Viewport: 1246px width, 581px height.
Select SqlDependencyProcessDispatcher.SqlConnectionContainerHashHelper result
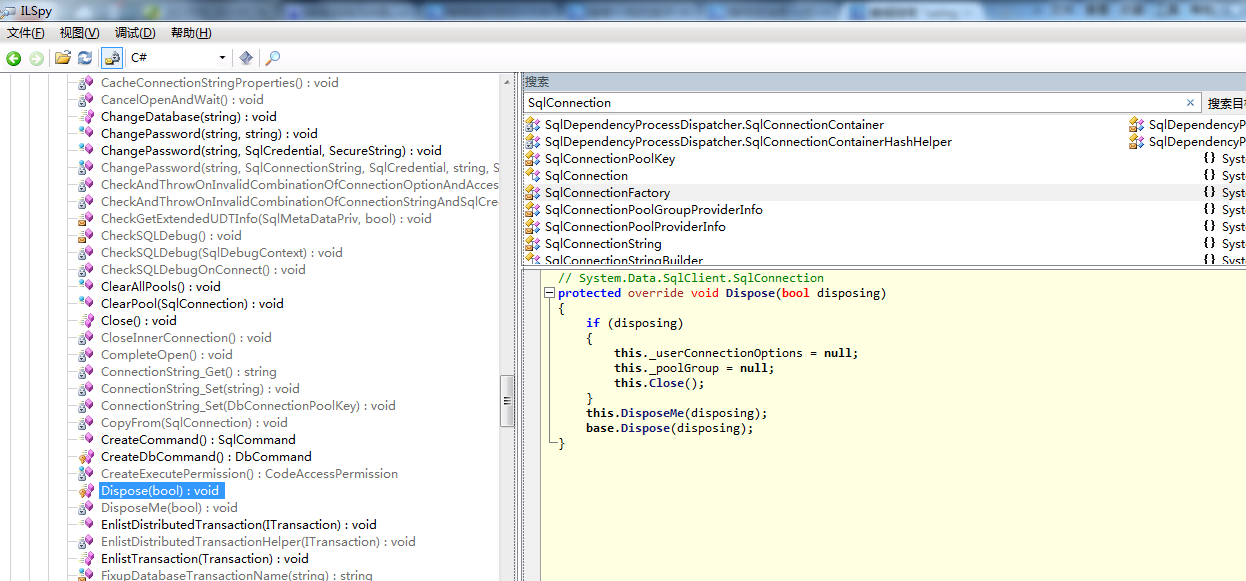point(748,142)
